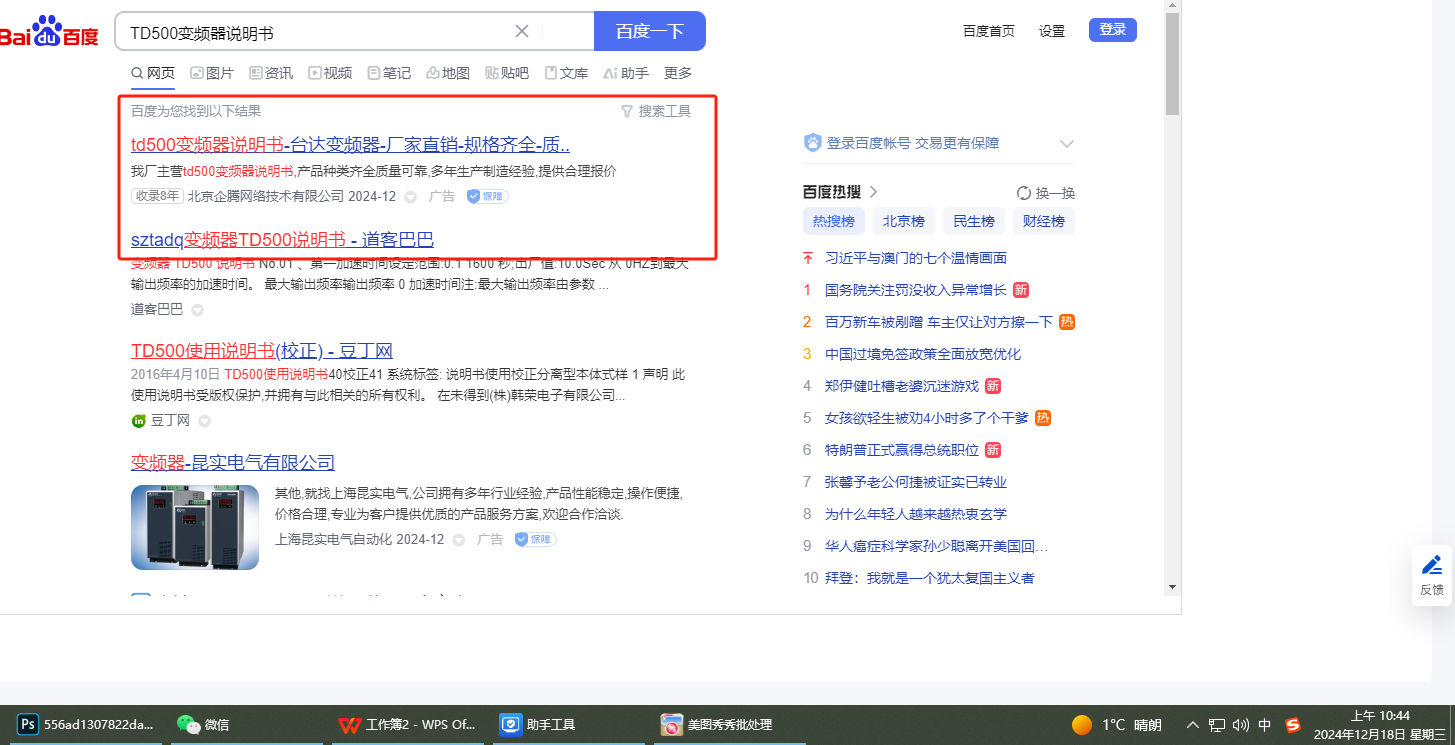
Task: Click the weather widget in the taskbar
Action: click(1117, 725)
